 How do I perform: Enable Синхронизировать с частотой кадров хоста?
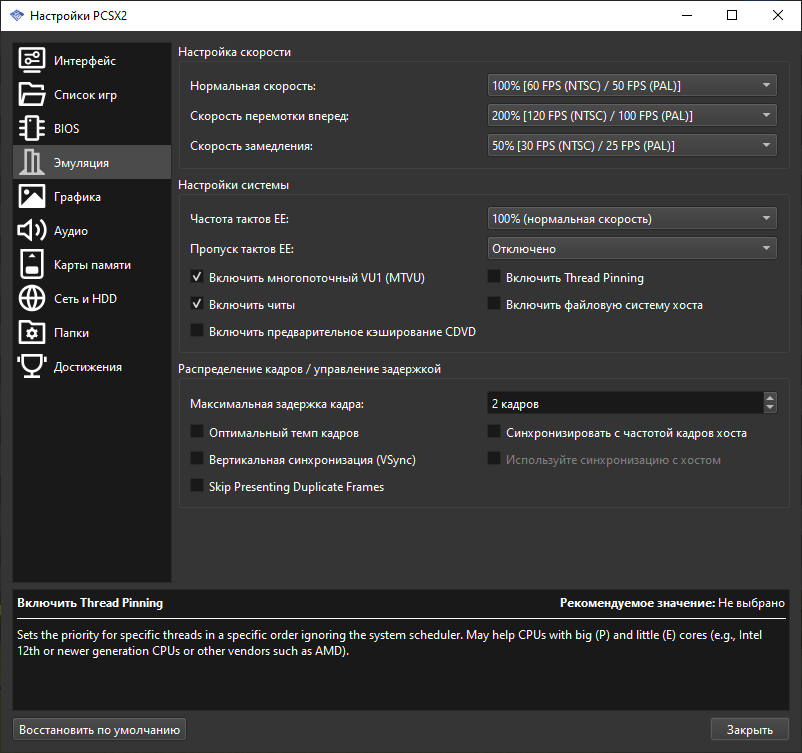494,432
